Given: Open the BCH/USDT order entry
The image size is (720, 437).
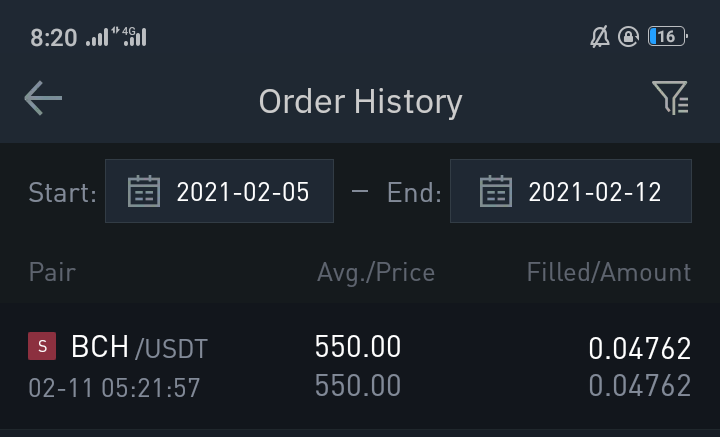Looking at the screenshot, I should (360, 366).
